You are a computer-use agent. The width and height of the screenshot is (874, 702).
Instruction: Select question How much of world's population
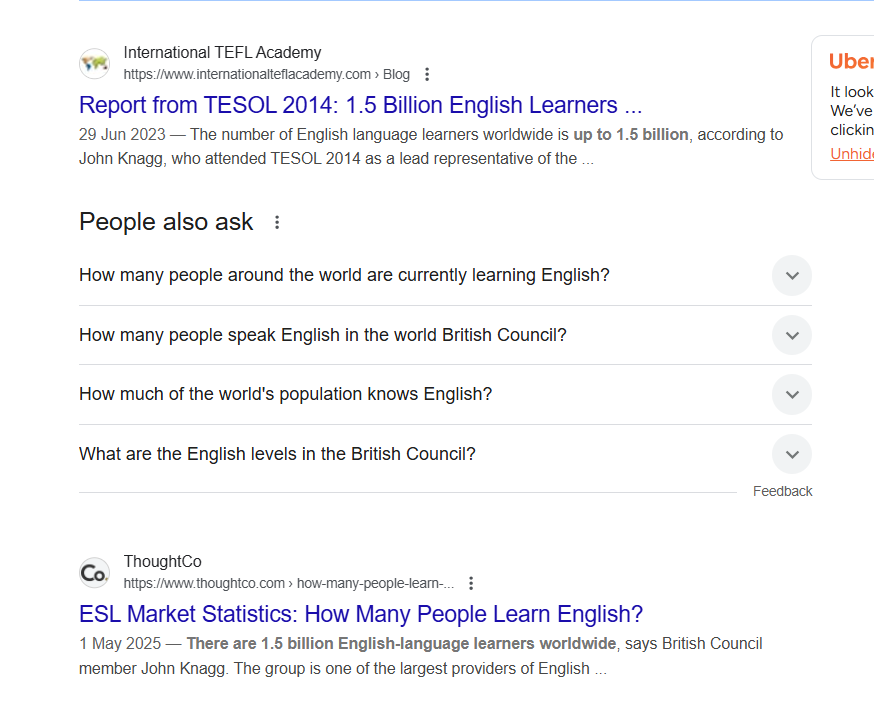[x=285, y=394]
